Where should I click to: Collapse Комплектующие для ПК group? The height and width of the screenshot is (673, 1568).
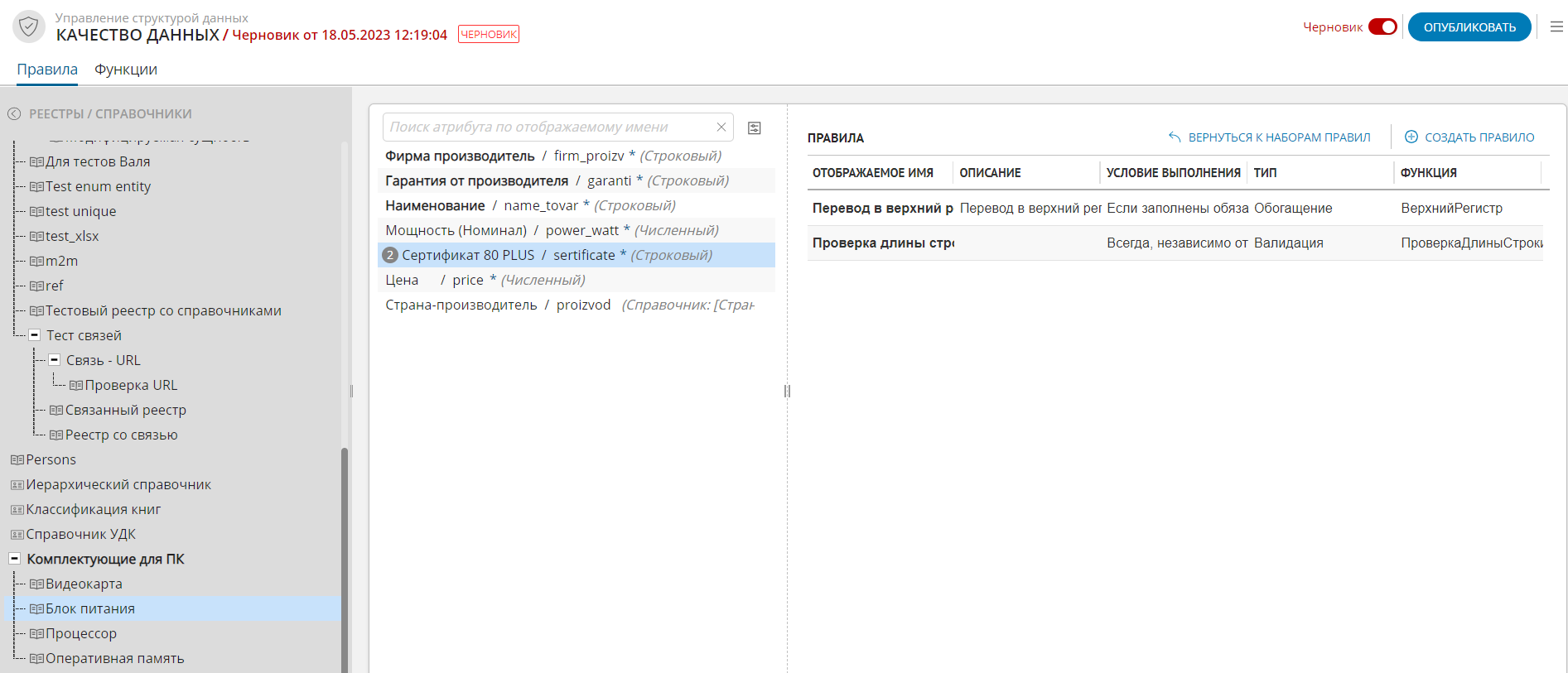15,559
